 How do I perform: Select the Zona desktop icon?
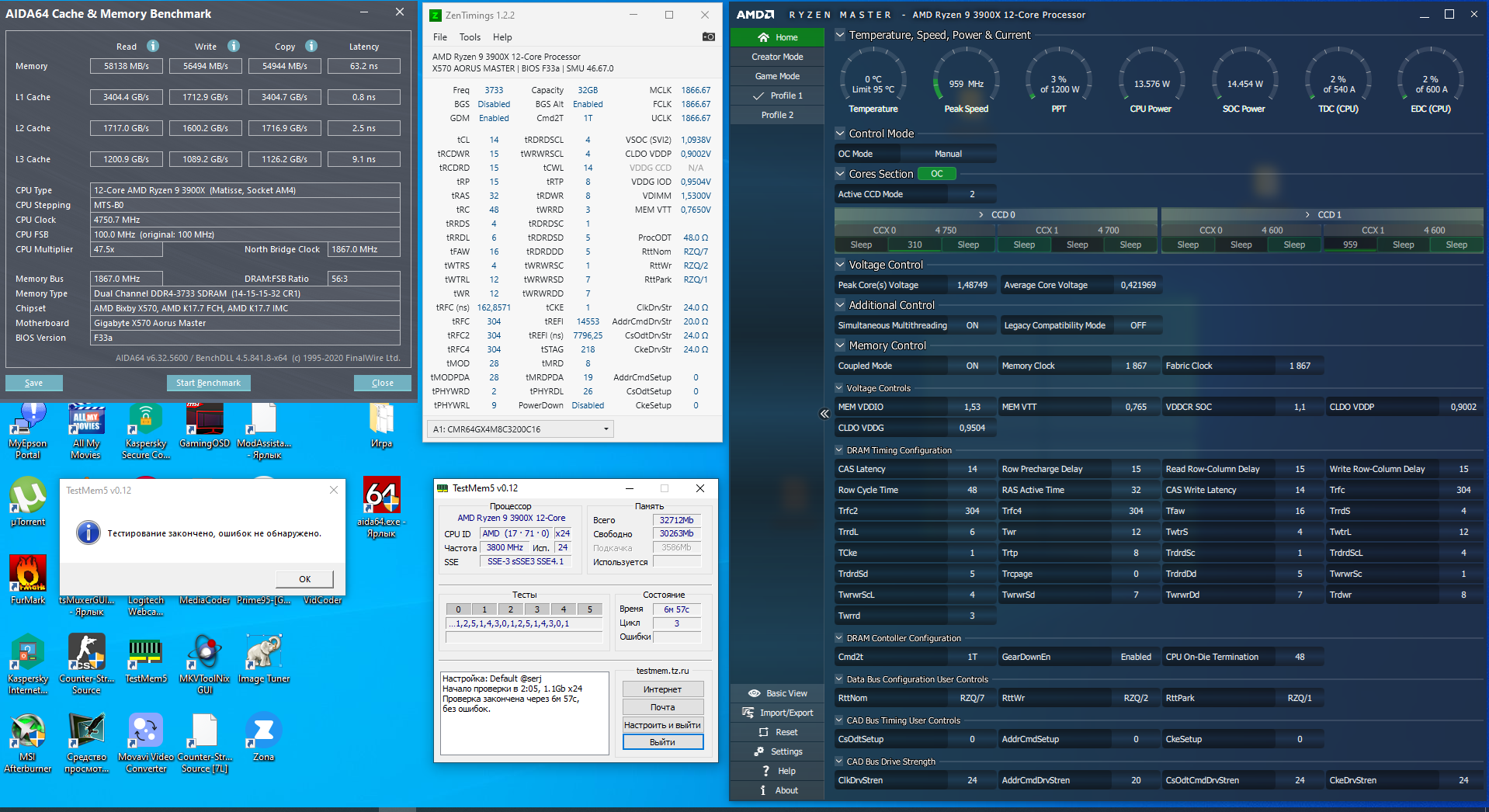pos(264,737)
